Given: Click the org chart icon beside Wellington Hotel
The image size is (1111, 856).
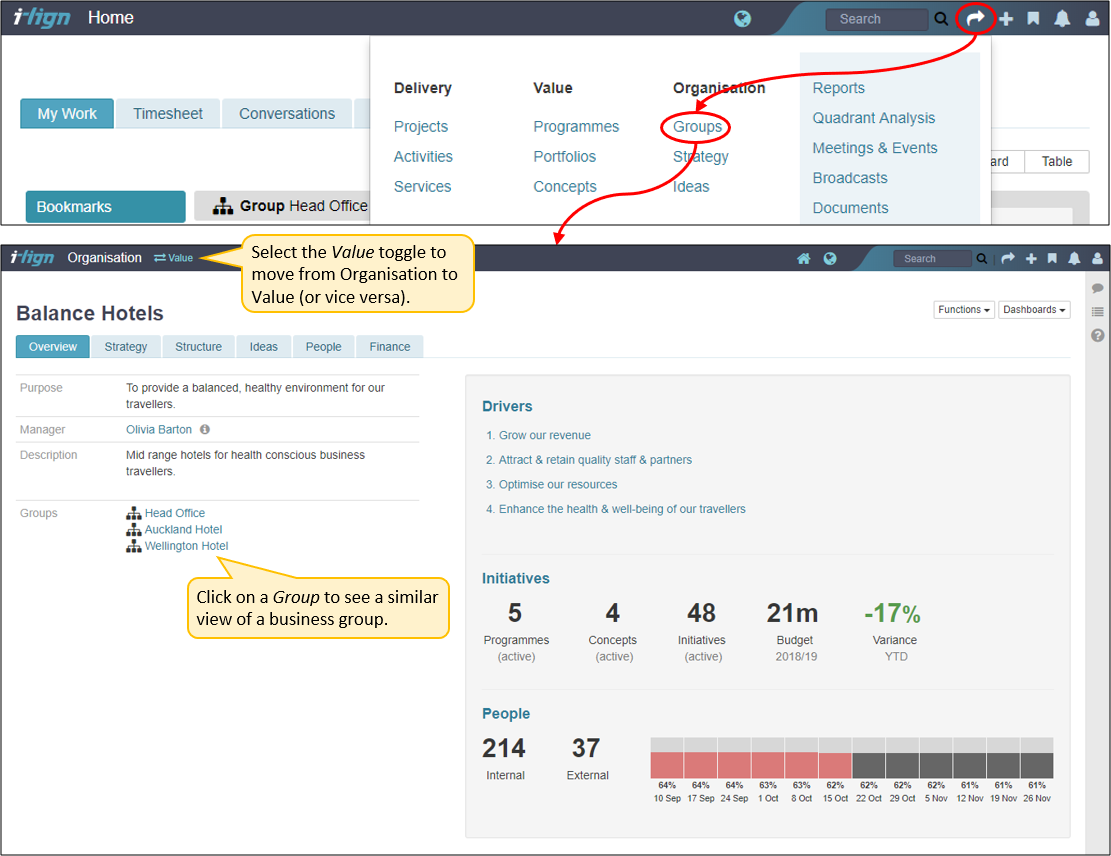Looking at the screenshot, I should (134, 546).
